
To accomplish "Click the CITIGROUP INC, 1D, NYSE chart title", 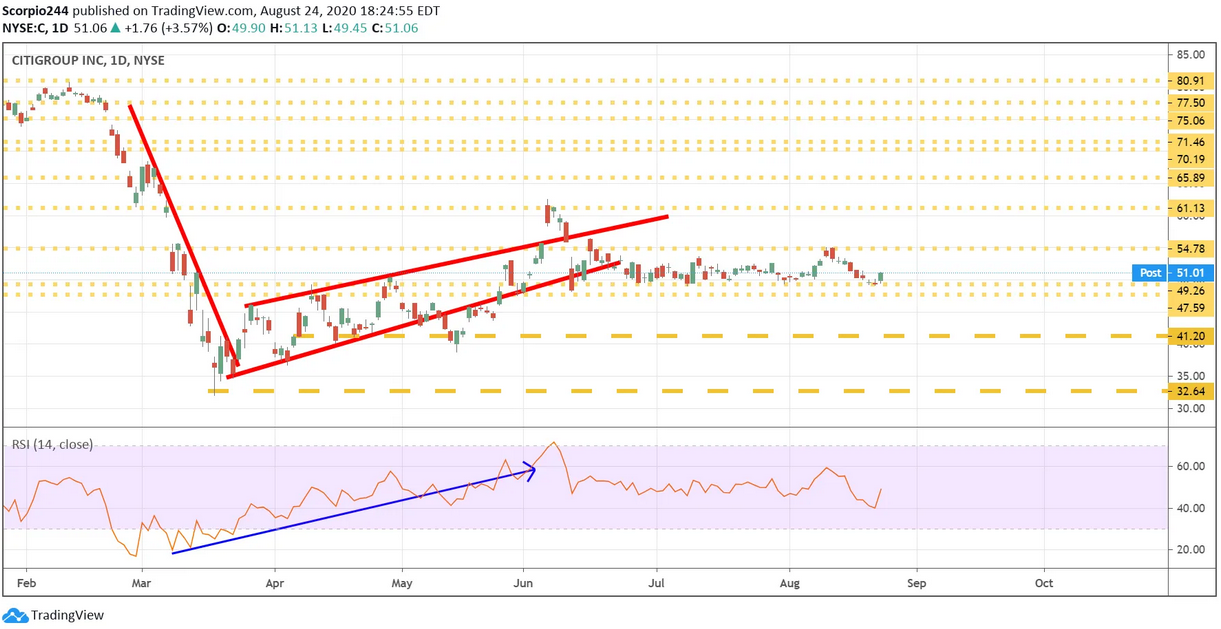I will (x=88, y=60).
